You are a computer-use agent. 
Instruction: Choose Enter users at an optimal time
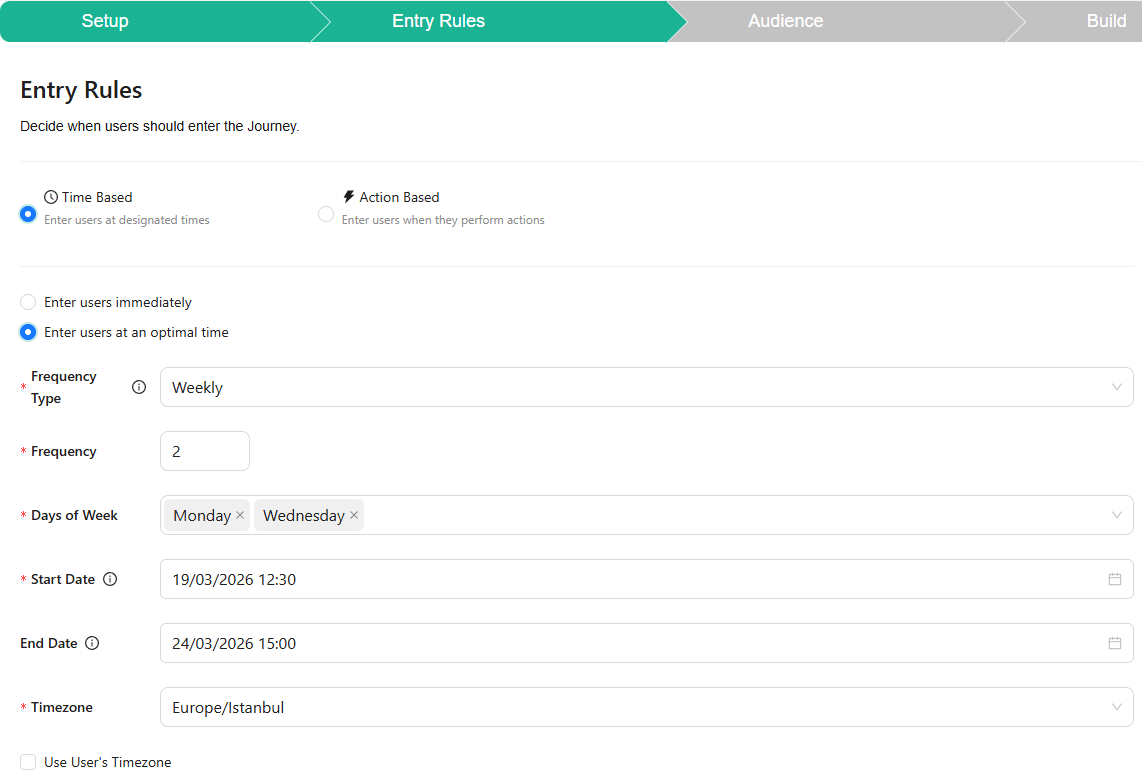pos(28,332)
